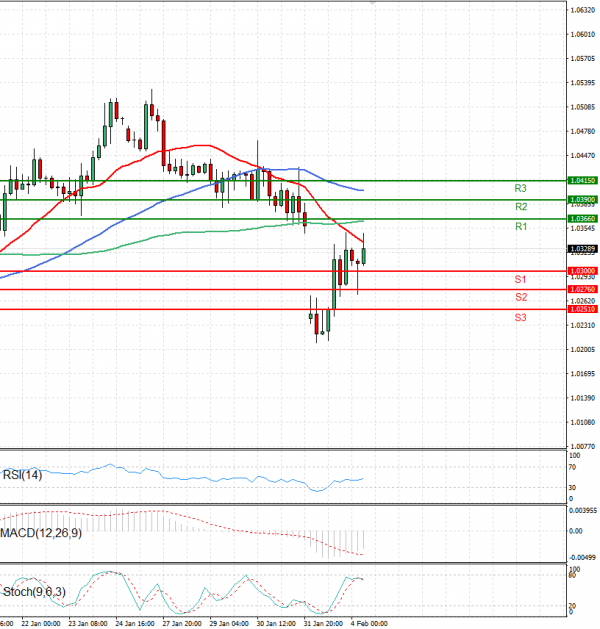Click the 27 Jan 20:00 time label
600x629 pixels.
coord(182,623)
